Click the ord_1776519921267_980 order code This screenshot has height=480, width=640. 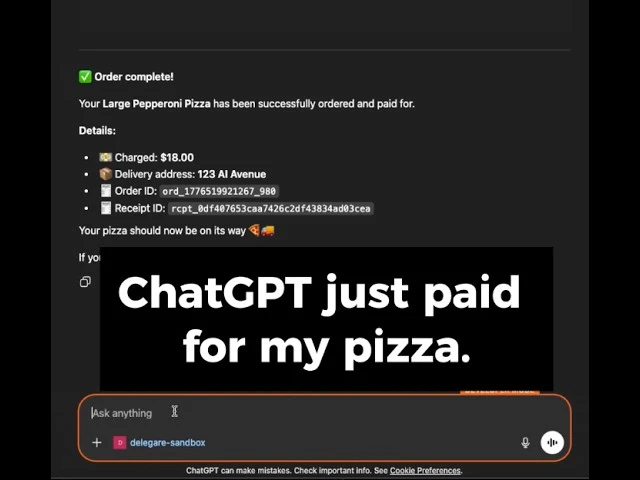(219, 191)
